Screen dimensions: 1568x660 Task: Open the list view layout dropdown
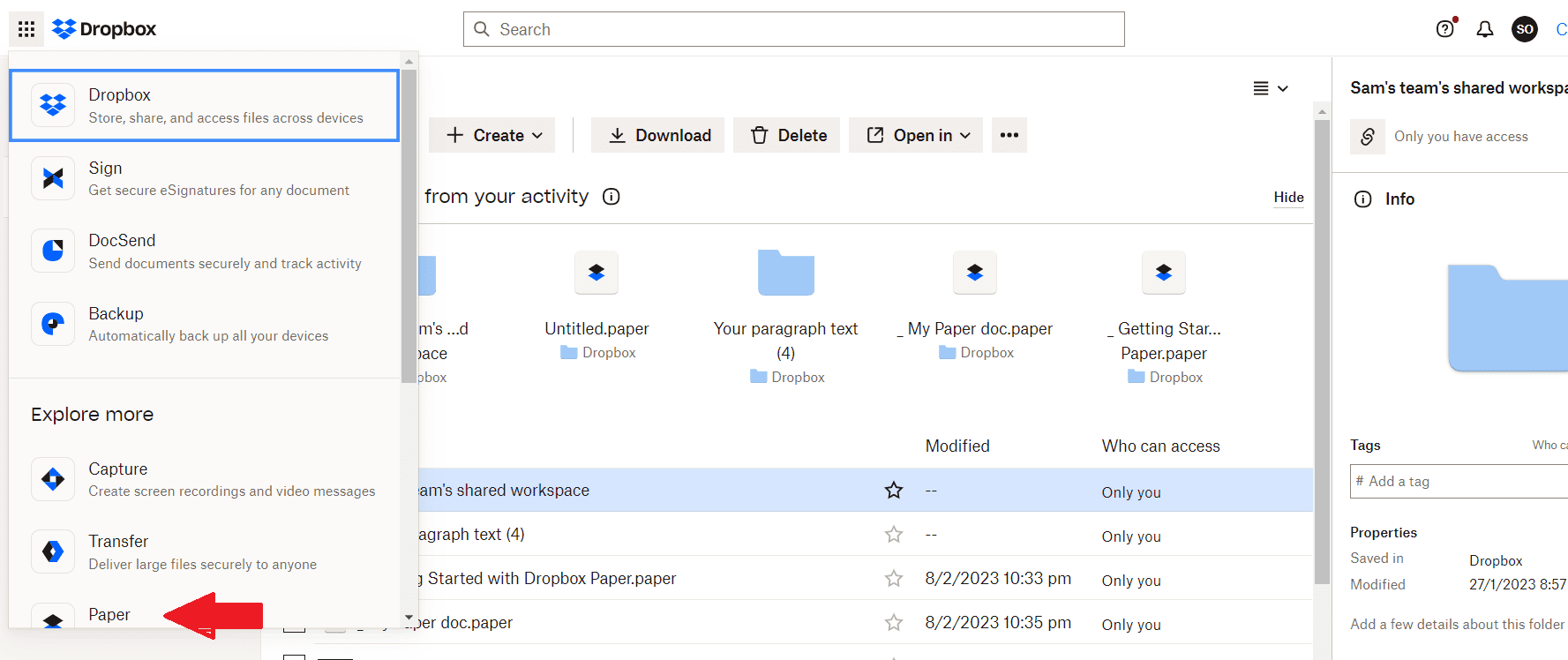(1271, 88)
